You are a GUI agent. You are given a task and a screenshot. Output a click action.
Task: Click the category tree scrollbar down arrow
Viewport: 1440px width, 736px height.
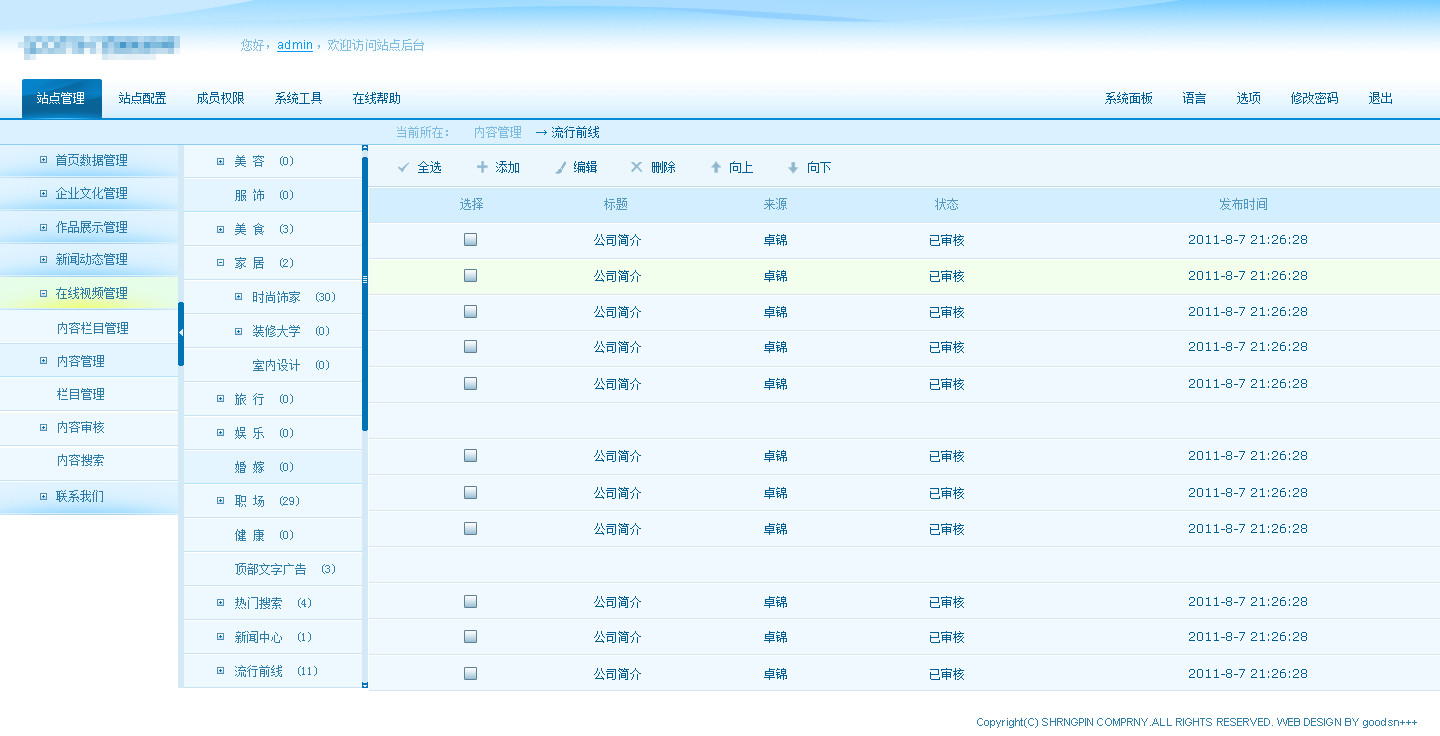point(365,685)
